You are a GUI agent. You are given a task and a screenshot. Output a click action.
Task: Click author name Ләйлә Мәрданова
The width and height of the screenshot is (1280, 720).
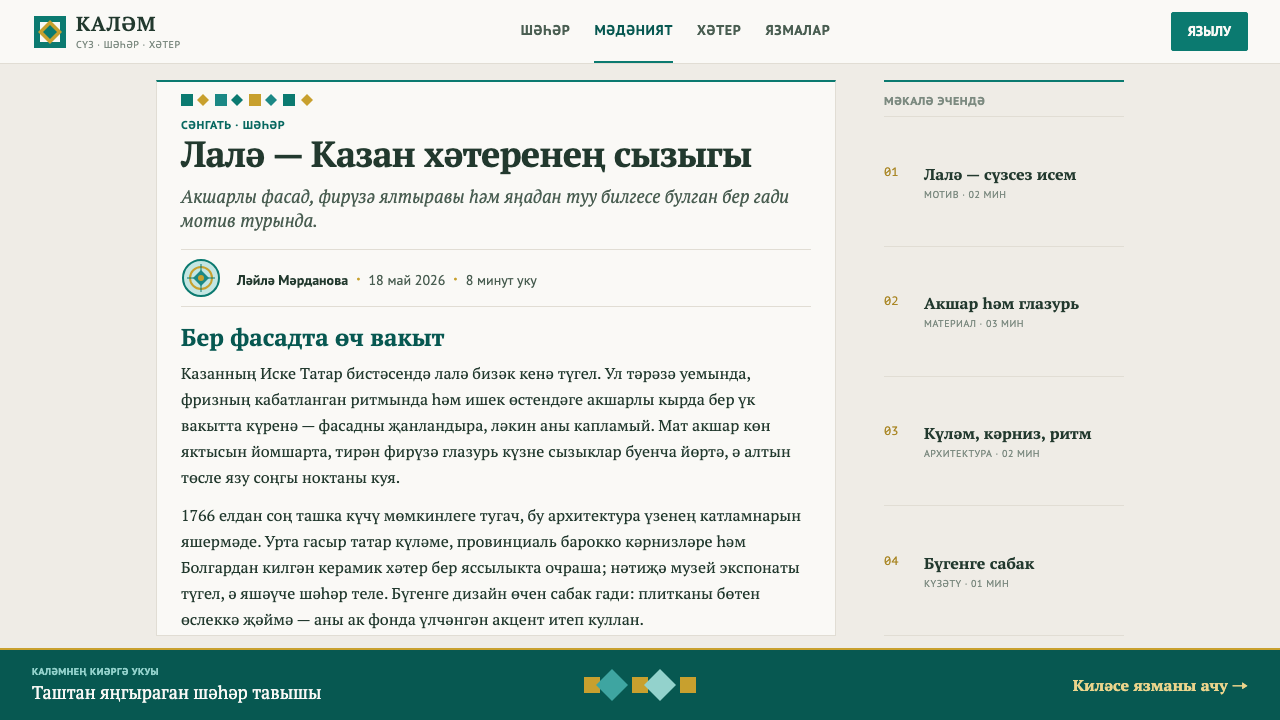(292, 280)
